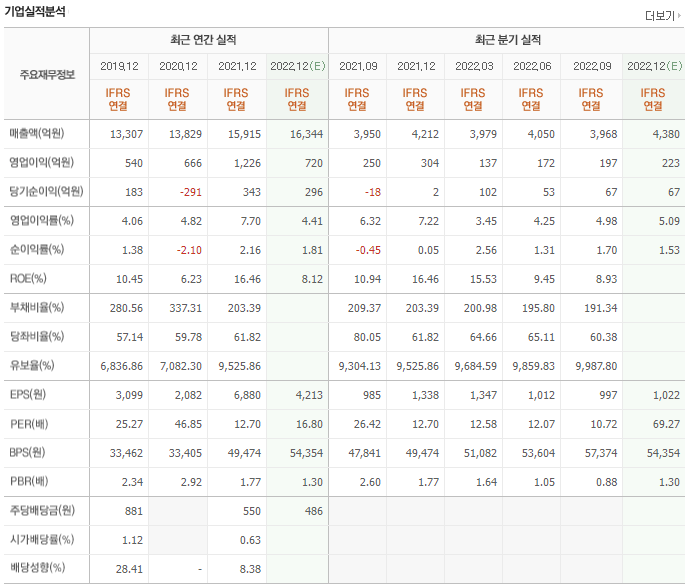Screen dimensions: 691x587
Task: Click the 343 net income value
Action: [252, 193]
